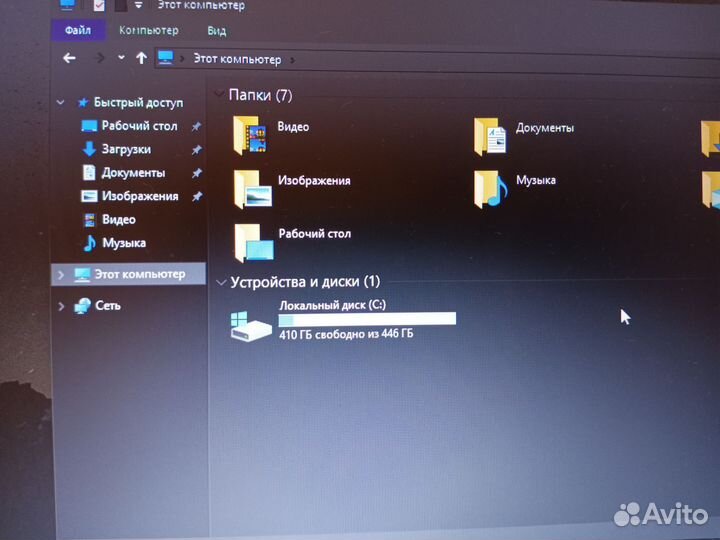Open the quick access toolbar dropdown in title bar
720x540 pixels.
138,6
